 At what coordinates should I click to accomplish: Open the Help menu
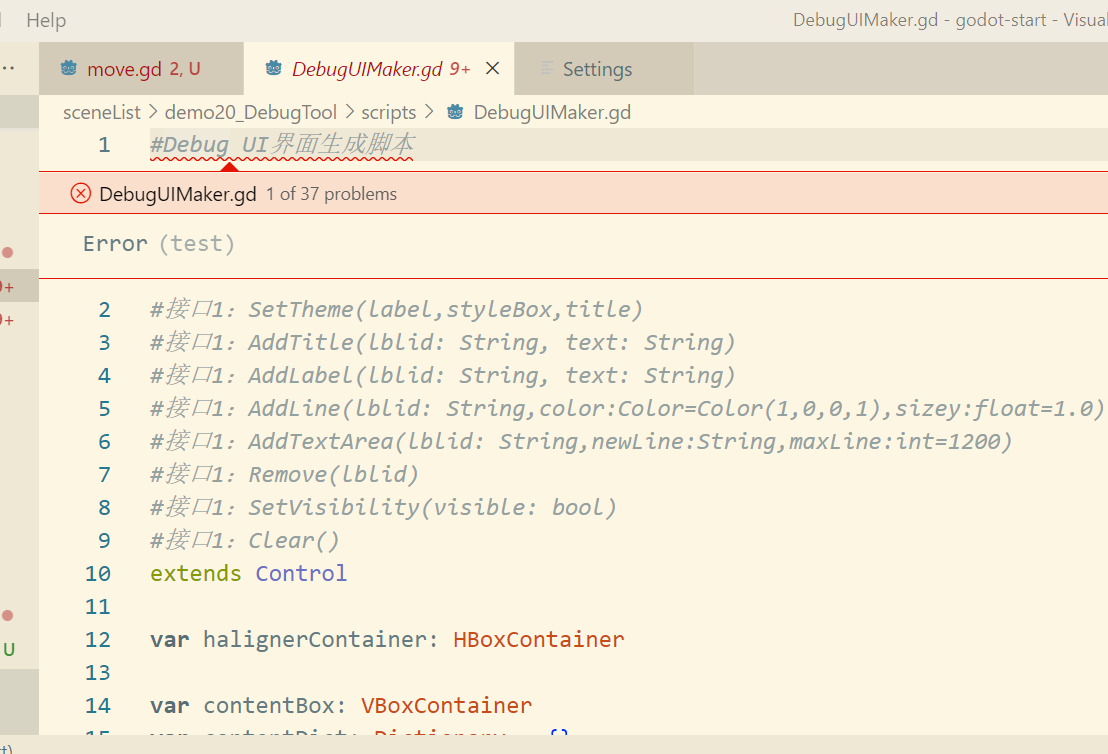(x=46, y=20)
